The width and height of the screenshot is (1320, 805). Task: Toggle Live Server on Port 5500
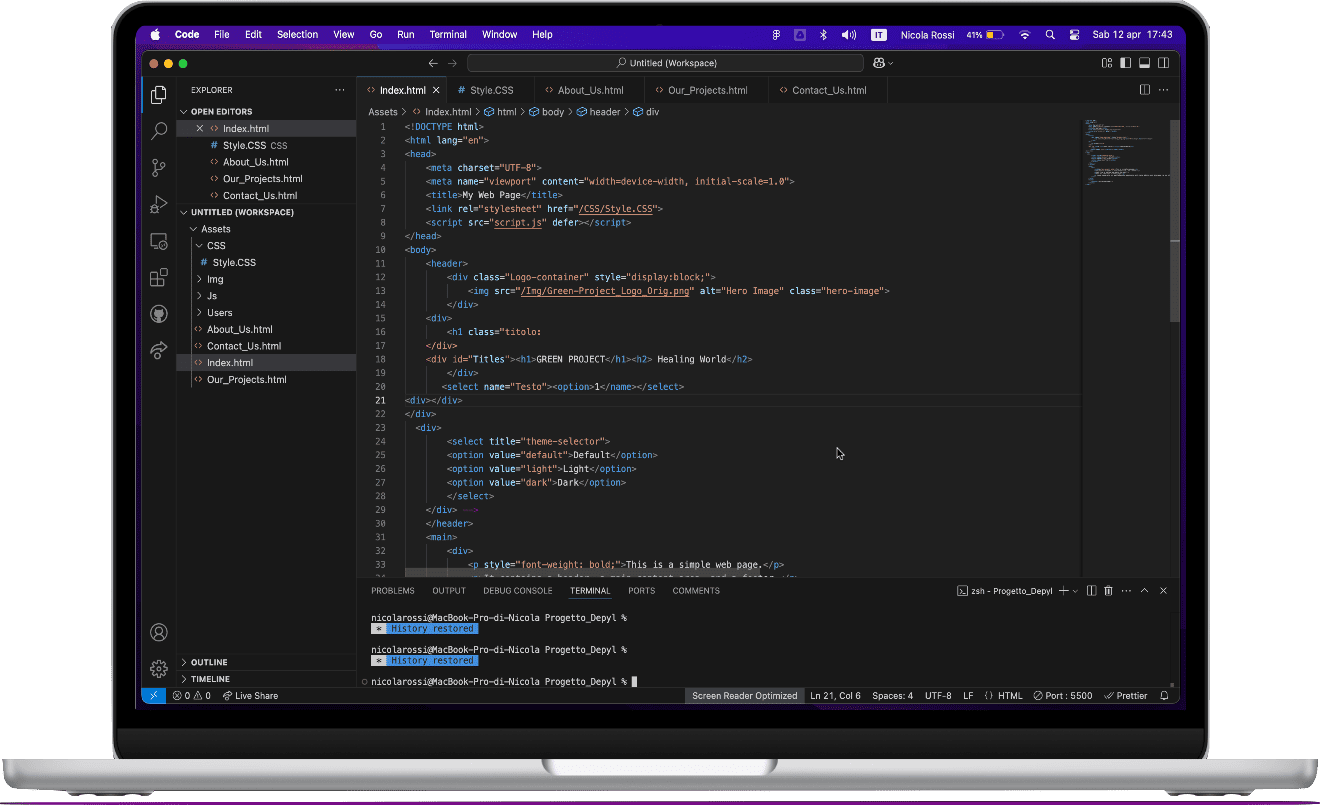tap(1062, 696)
